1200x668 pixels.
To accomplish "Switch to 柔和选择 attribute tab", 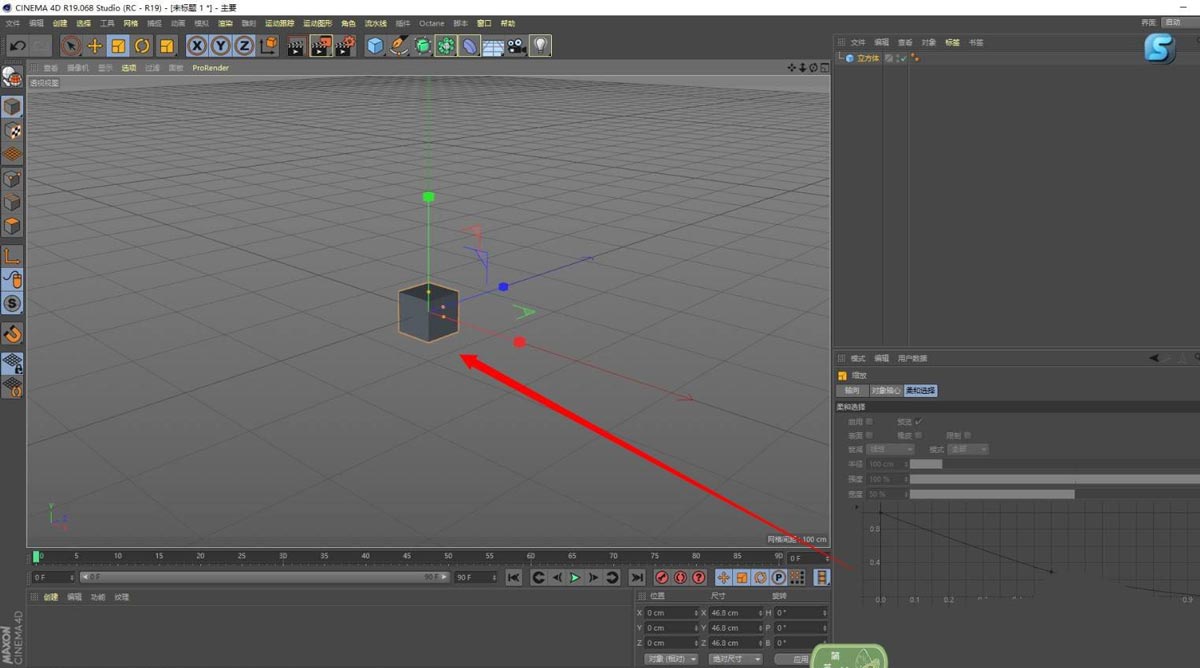I will coord(921,391).
